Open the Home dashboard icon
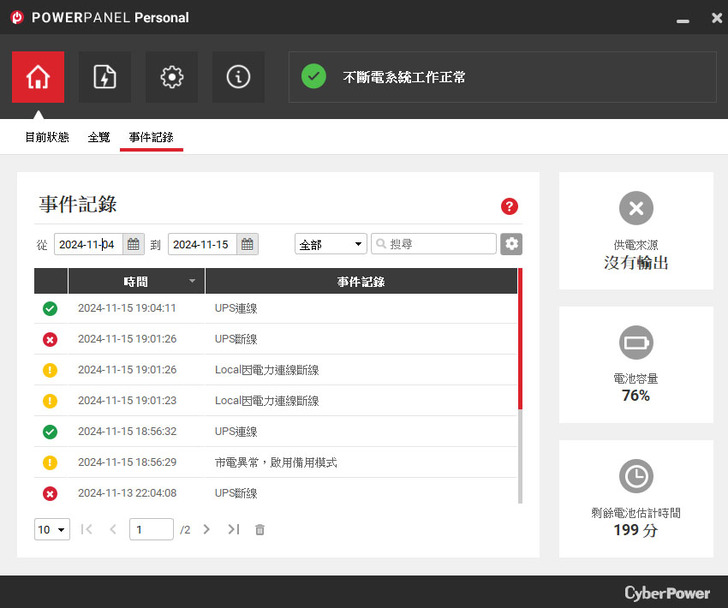Viewport: 728px width, 608px height. click(38, 77)
